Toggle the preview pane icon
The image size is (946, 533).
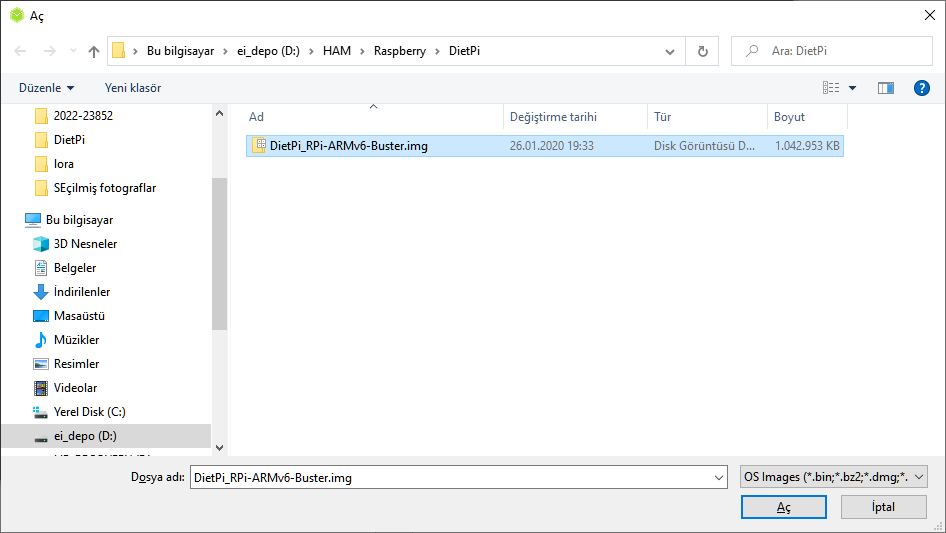[x=886, y=88]
